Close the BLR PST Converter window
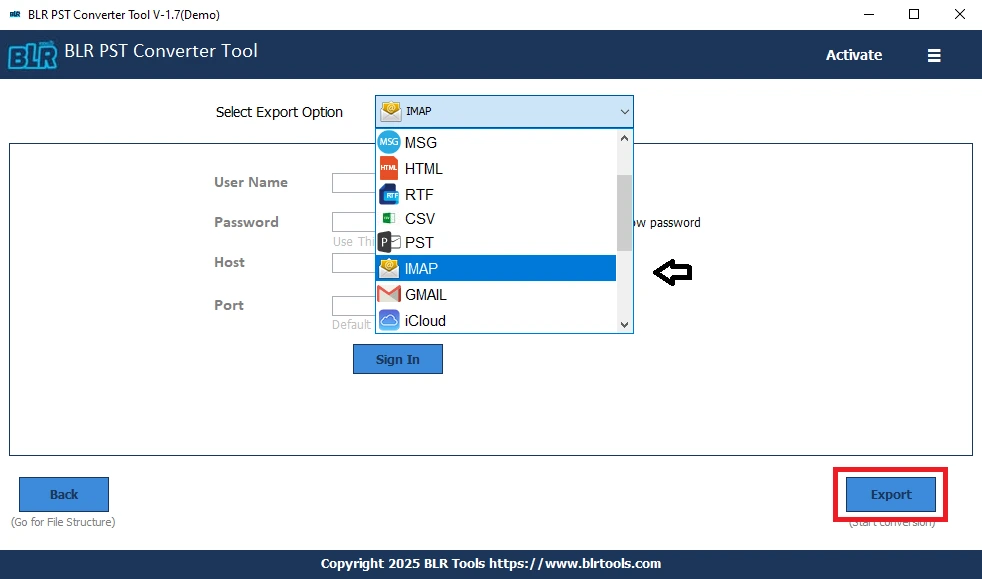The width and height of the screenshot is (982, 579). (959, 14)
